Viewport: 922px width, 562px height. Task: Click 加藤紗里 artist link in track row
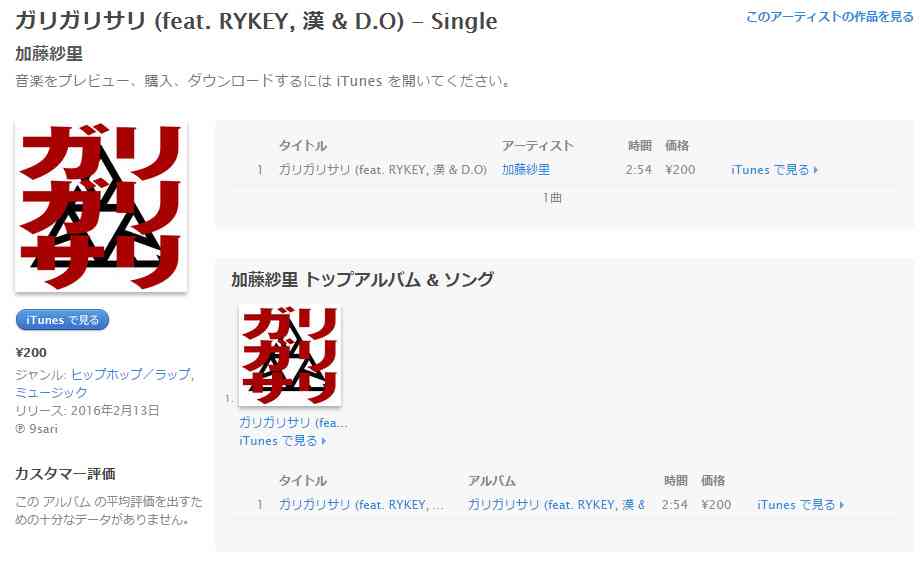coord(526,169)
